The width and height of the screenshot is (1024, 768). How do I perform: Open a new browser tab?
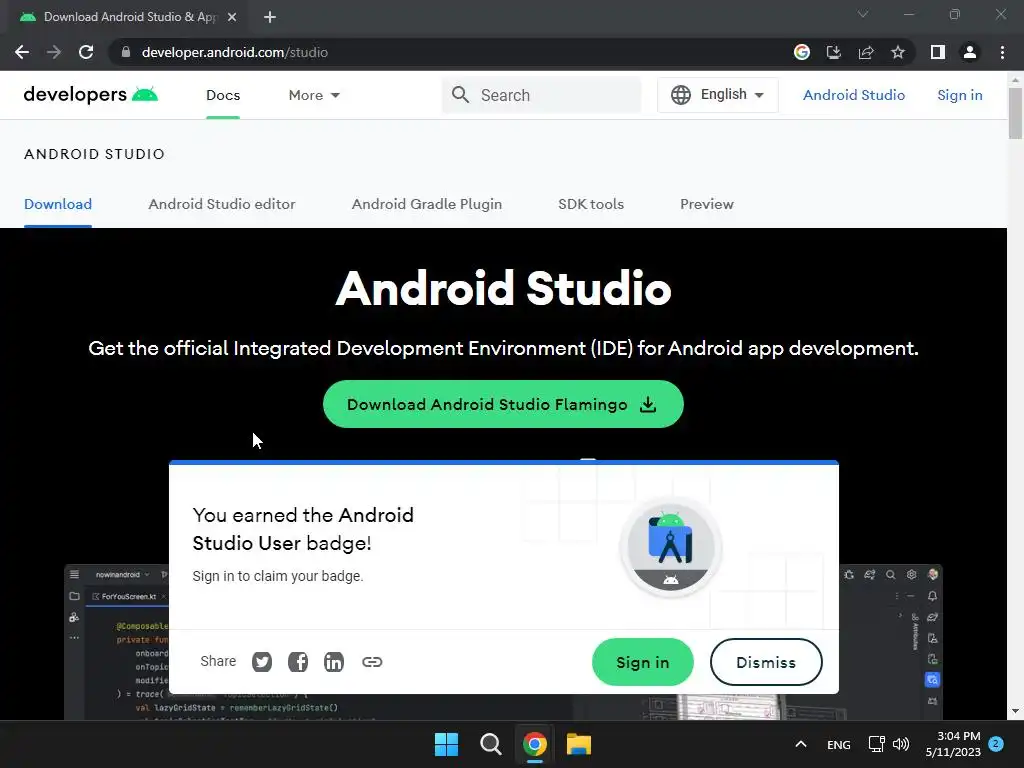pos(270,17)
